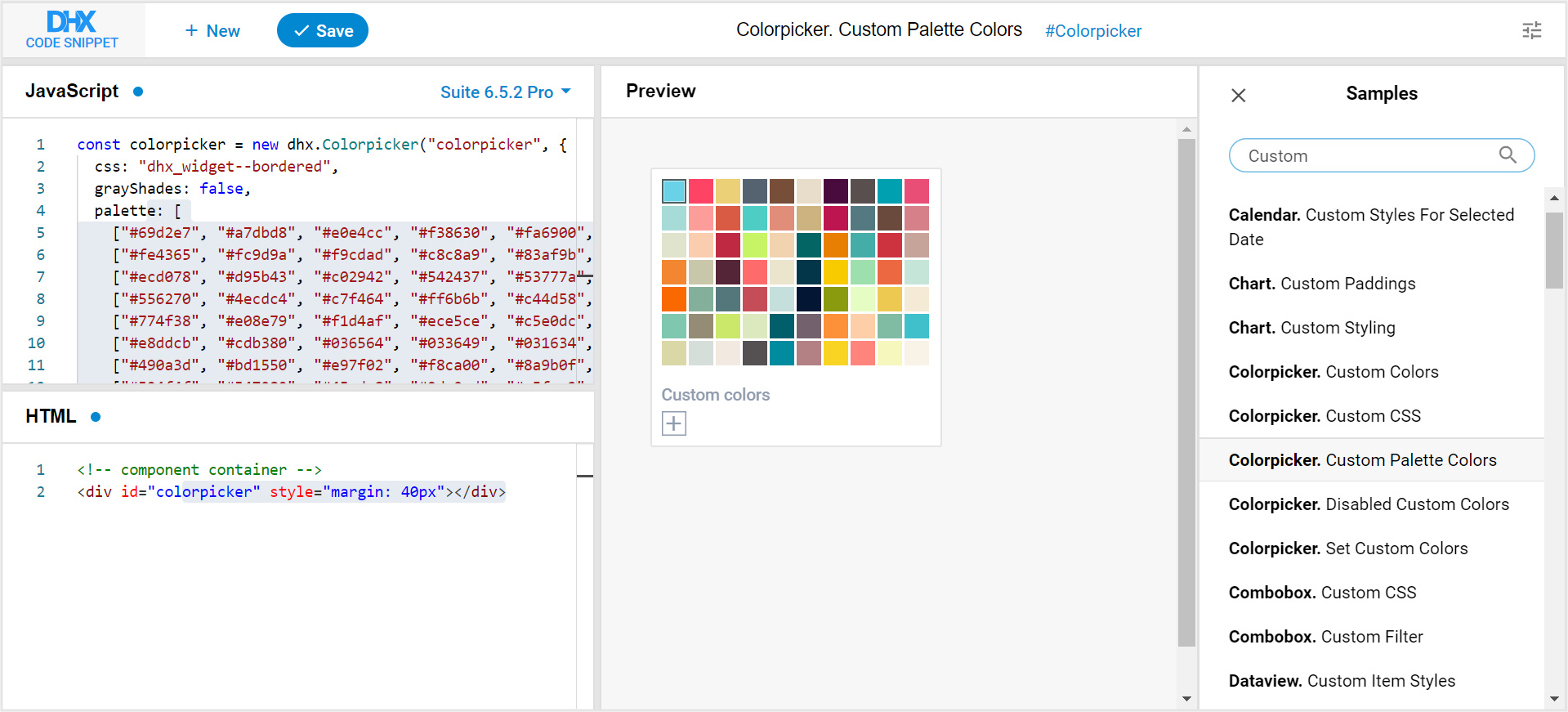Open Colorpicker Set Custom Colors sample
1568x712 pixels.
1373,549
